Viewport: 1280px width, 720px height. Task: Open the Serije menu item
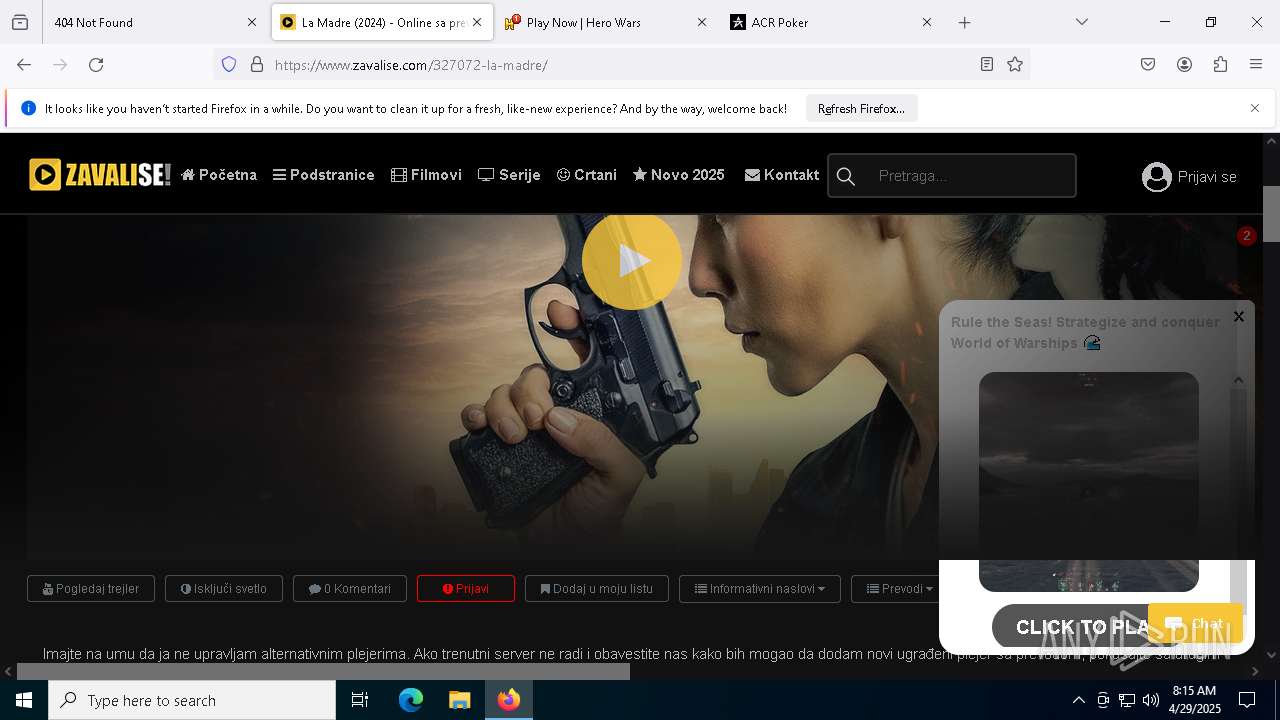pos(509,175)
